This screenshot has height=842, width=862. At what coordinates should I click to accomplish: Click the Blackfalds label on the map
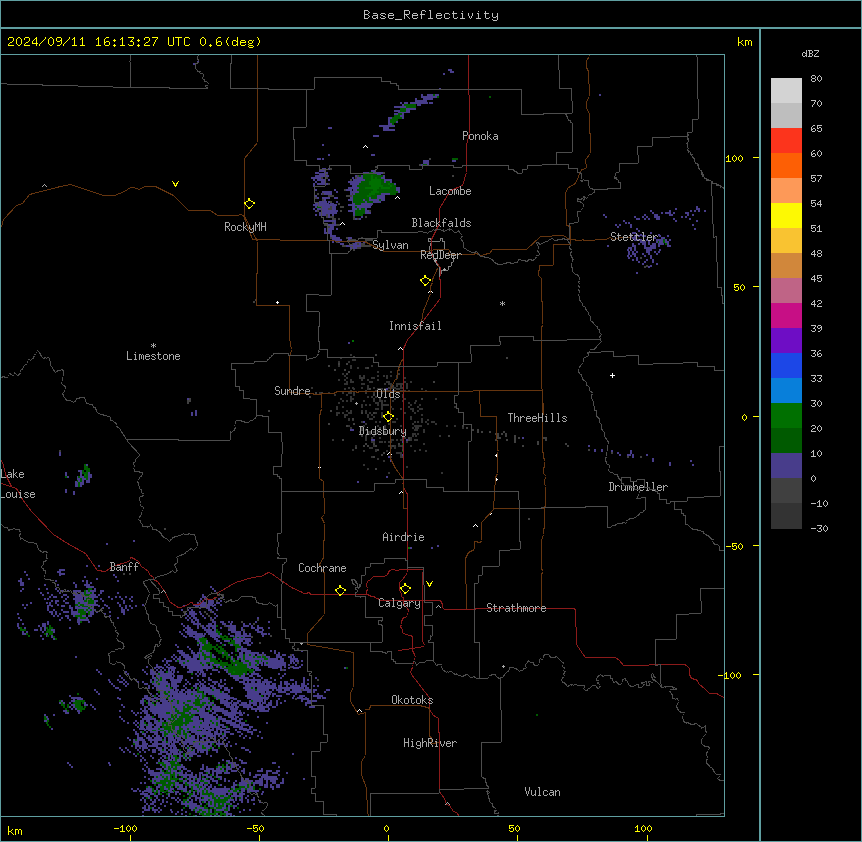[x=441, y=223]
